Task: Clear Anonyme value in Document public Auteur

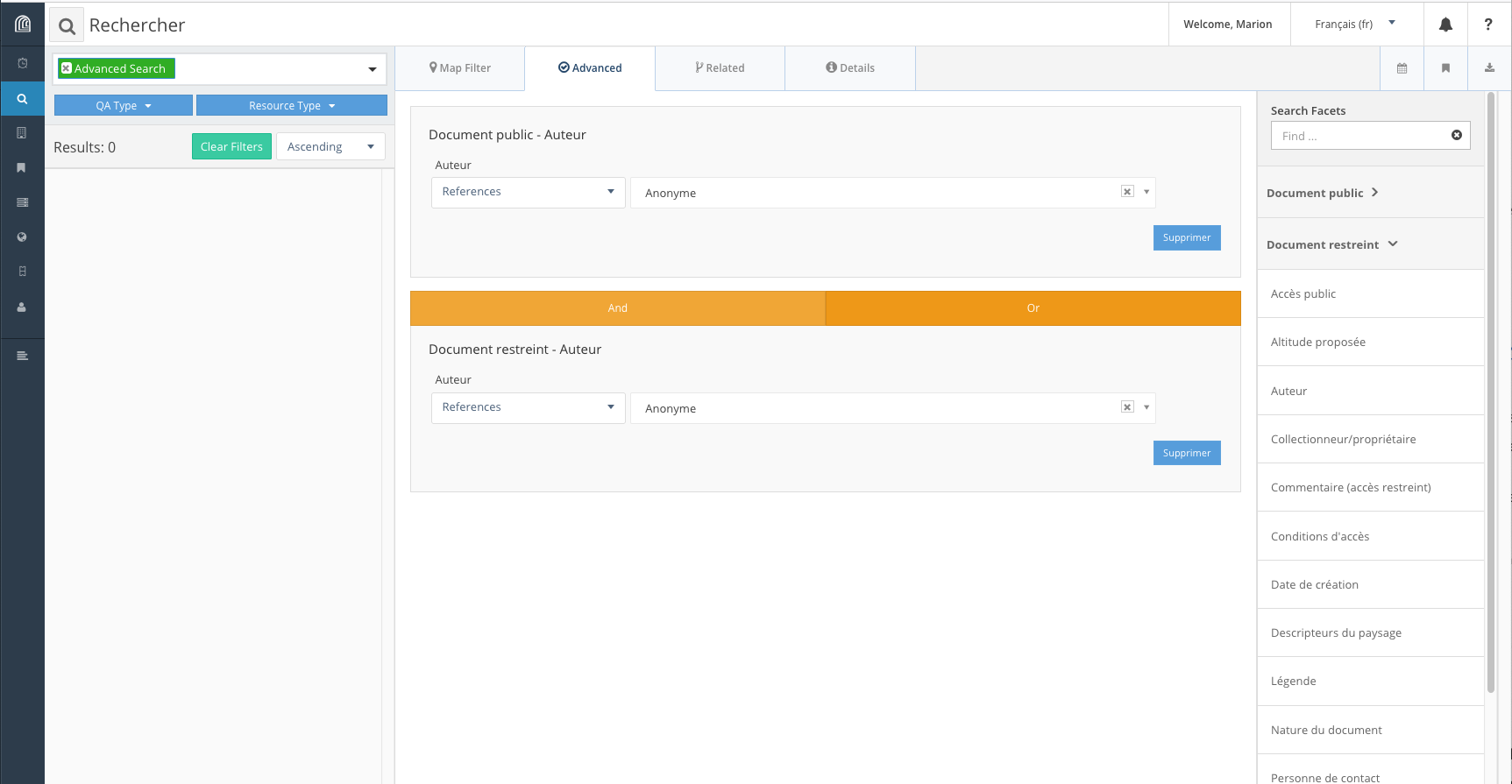Action: (1127, 192)
